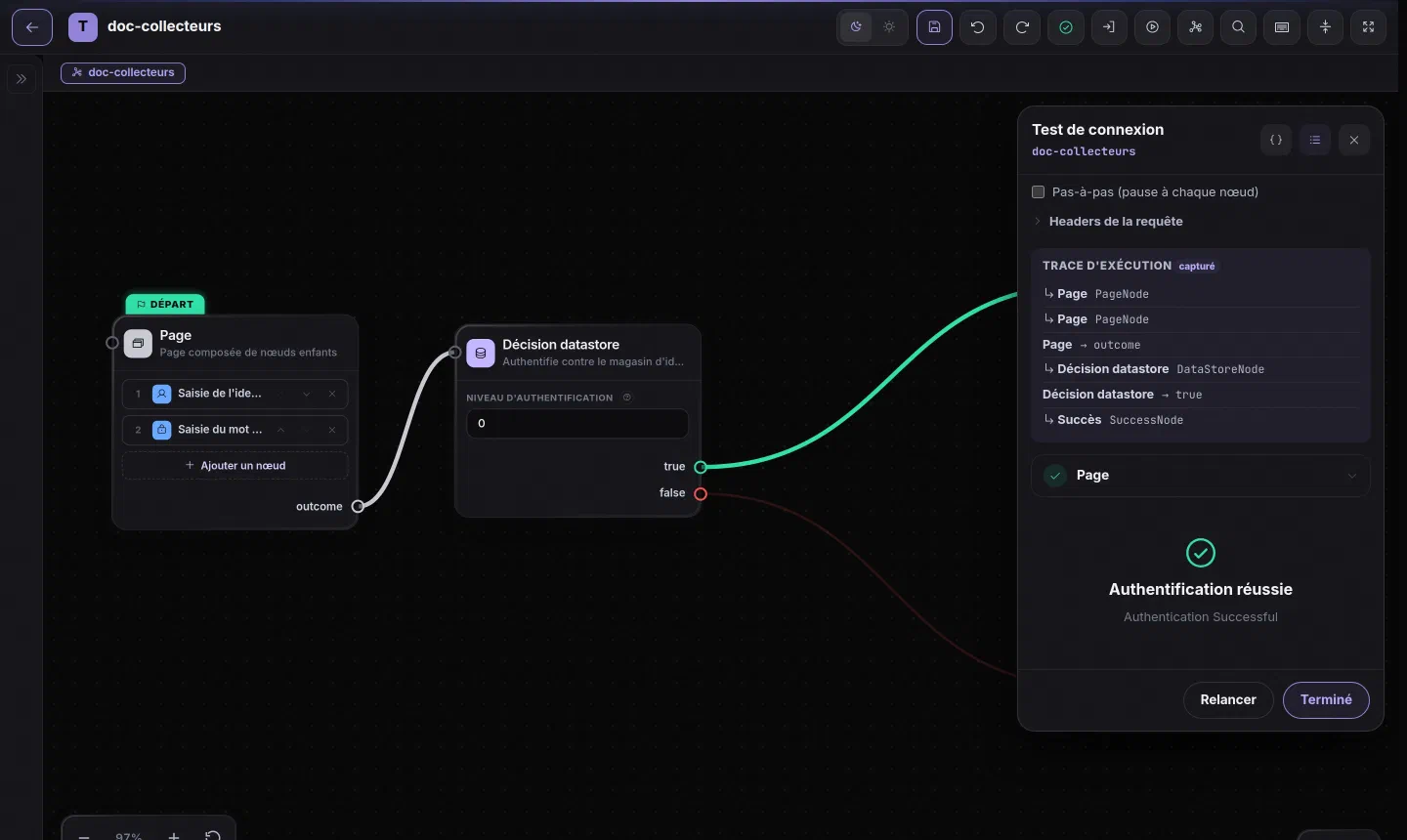1407x840 pixels.
Task: Remove the Saisie du mot... child node
Action: tap(332, 430)
